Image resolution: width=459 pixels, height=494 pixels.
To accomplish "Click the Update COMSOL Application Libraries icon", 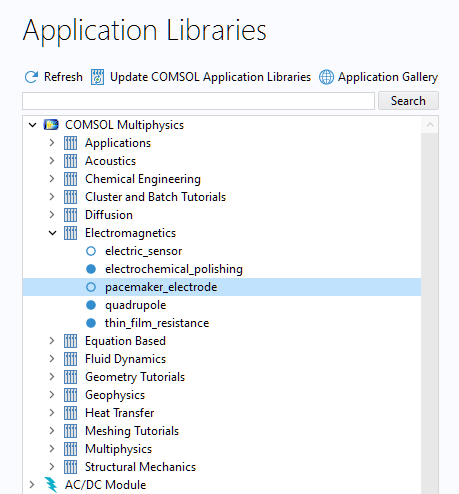I will pos(97,77).
